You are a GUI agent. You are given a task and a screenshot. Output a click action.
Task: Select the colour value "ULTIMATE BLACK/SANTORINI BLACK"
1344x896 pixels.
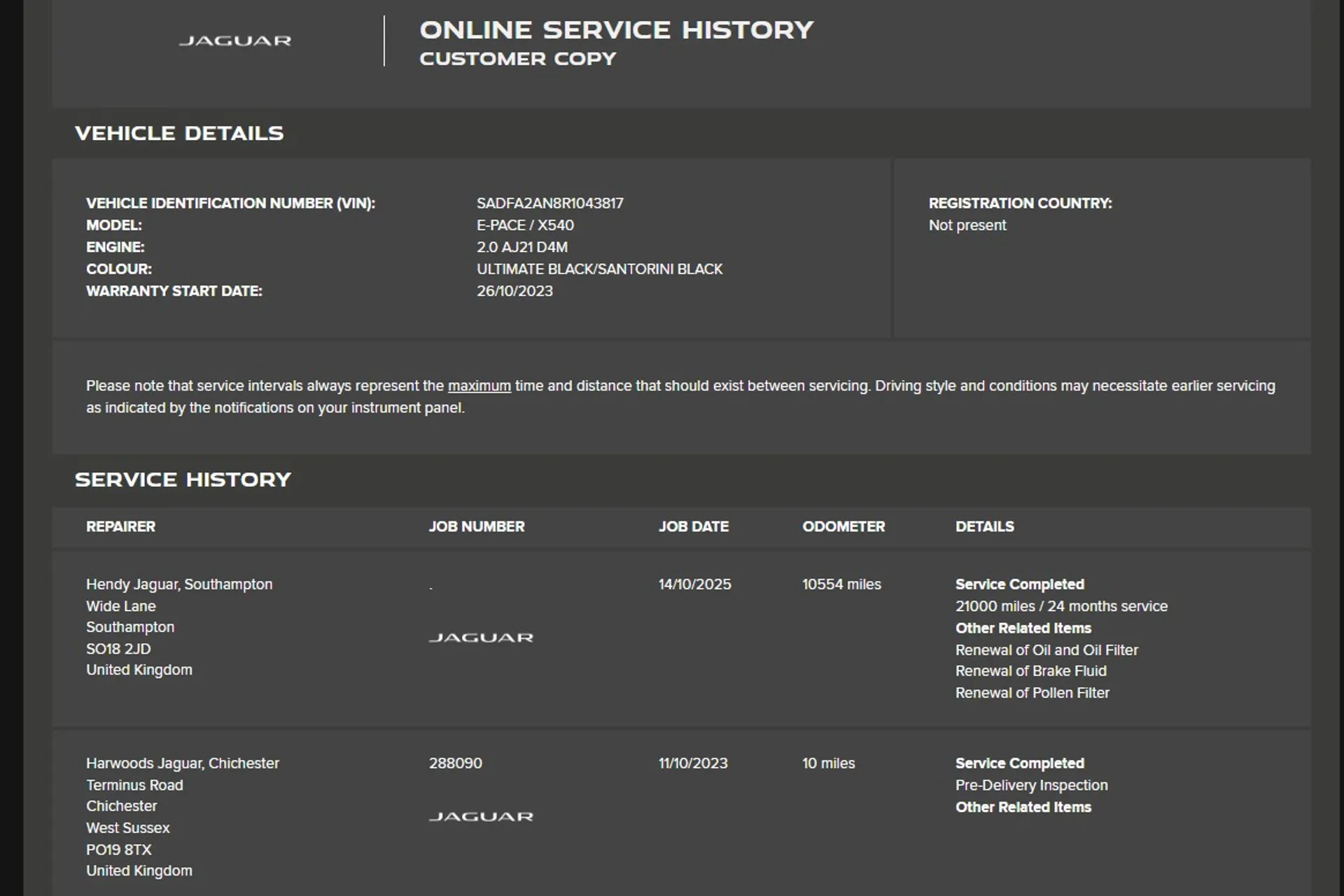600,269
